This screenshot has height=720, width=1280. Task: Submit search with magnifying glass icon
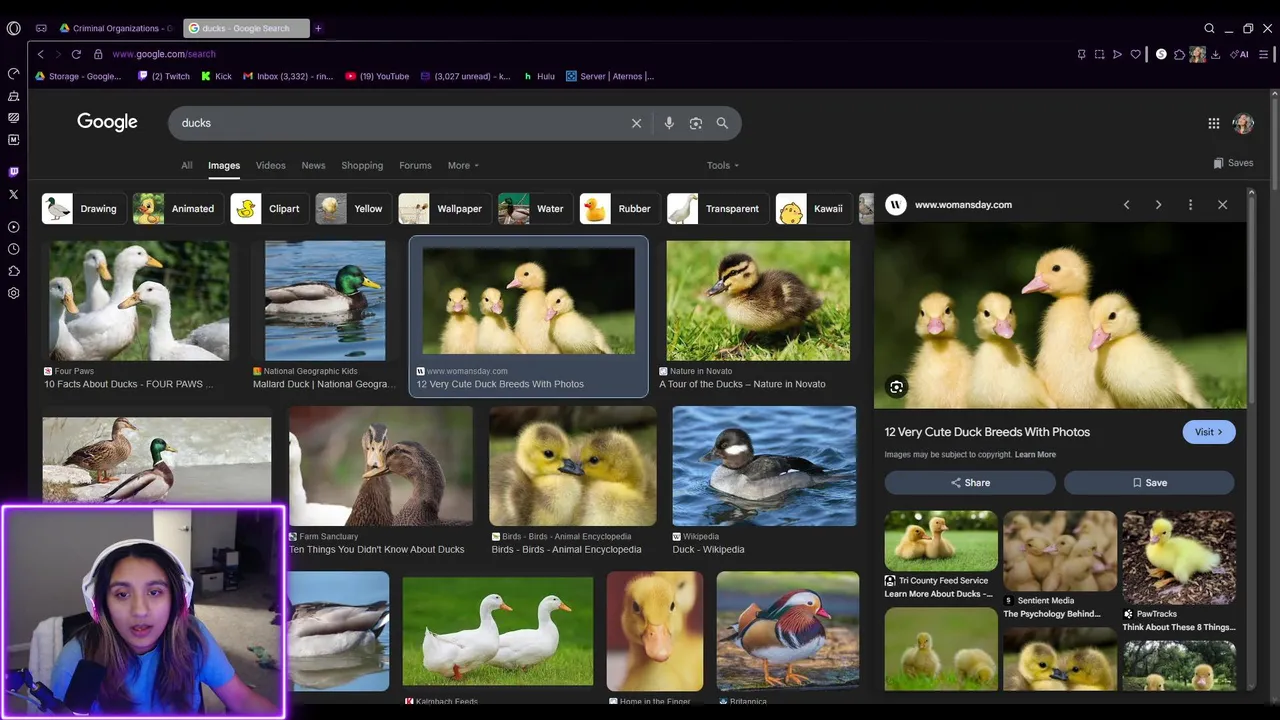click(722, 123)
